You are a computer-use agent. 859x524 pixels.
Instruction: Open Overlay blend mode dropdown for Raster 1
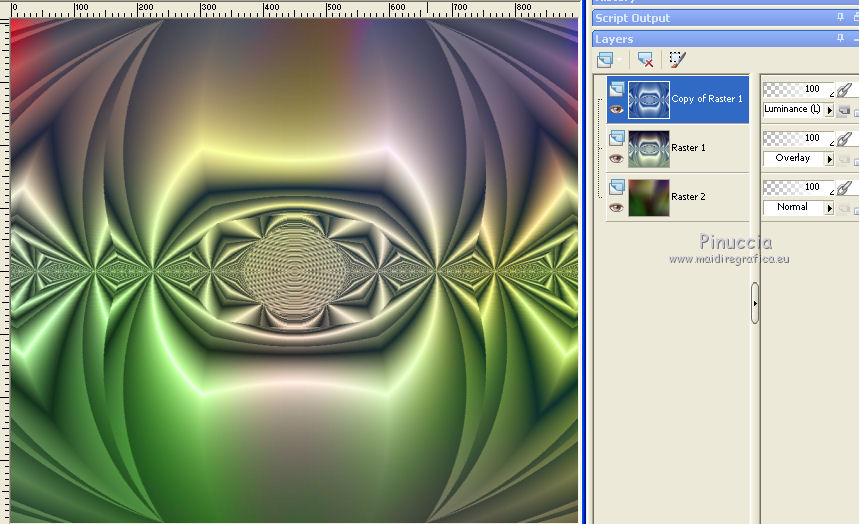(829, 159)
